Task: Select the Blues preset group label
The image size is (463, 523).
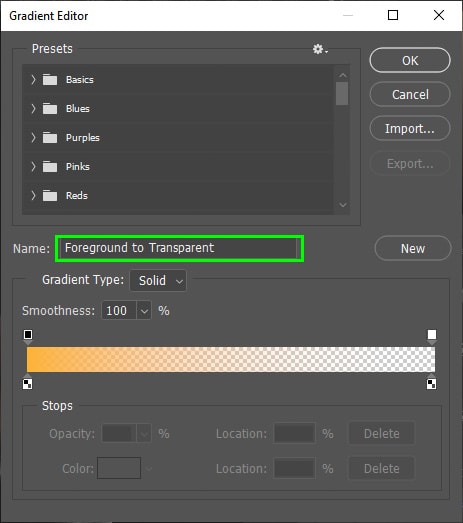Action: click(x=78, y=109)
